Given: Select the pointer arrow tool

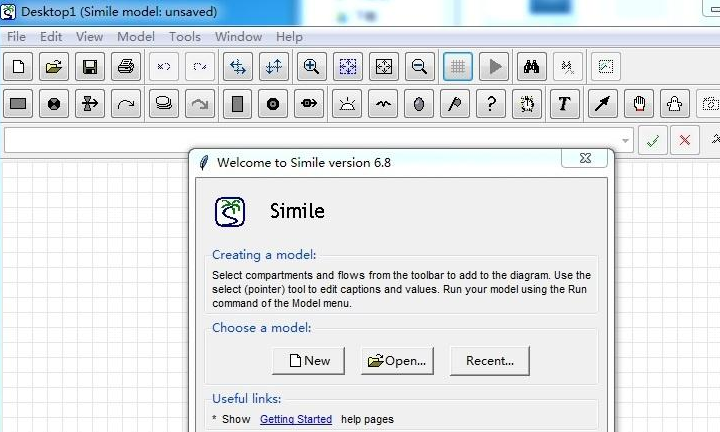Looking at the screenshot, I should [x=602, y=104].
